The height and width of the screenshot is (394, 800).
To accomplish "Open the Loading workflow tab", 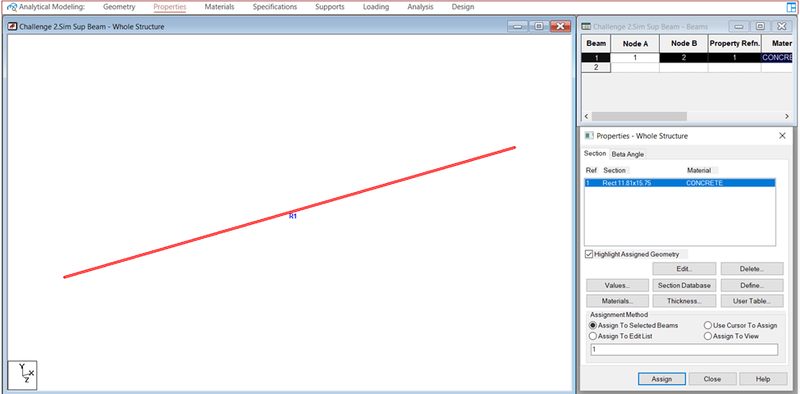I will (376, 7).
